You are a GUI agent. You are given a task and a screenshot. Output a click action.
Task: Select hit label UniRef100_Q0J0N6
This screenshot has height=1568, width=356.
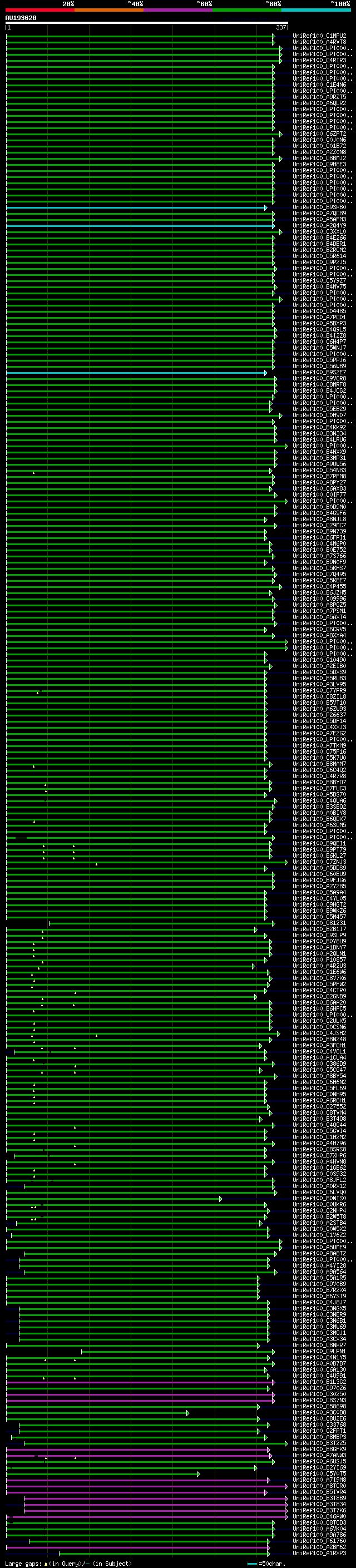(319, 140)
